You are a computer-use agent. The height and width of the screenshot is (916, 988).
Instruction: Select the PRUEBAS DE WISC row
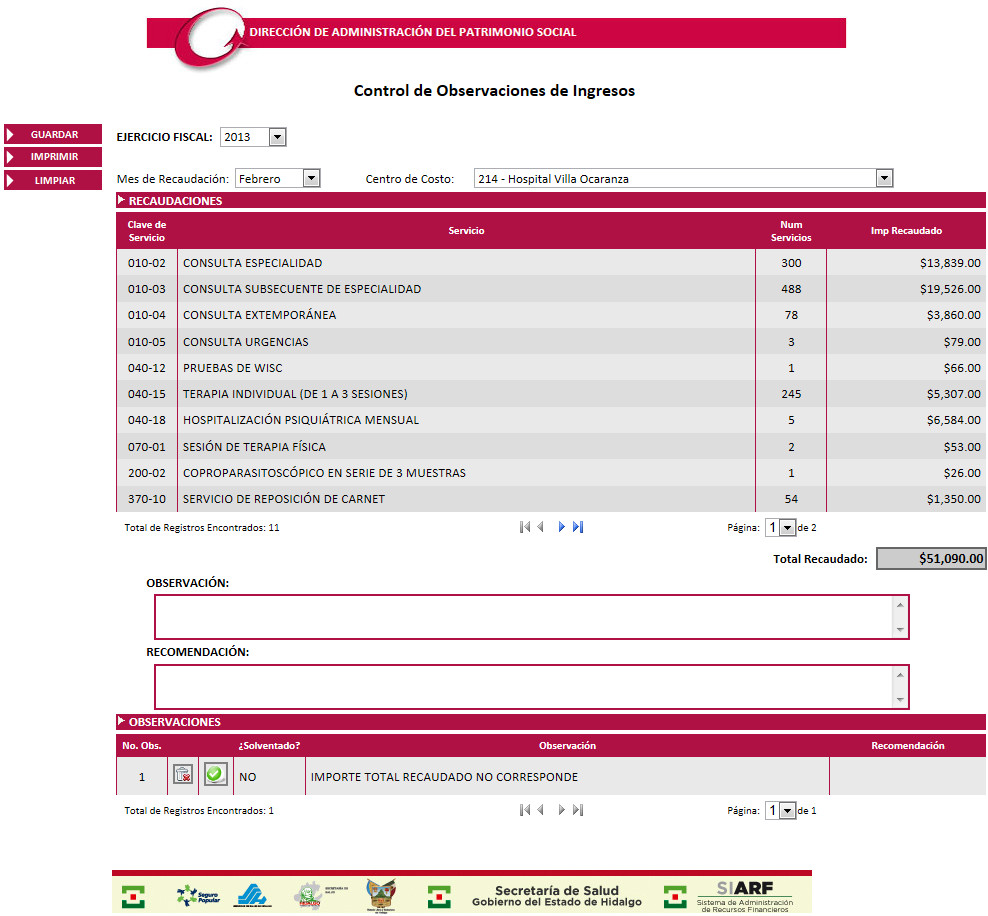551,368
